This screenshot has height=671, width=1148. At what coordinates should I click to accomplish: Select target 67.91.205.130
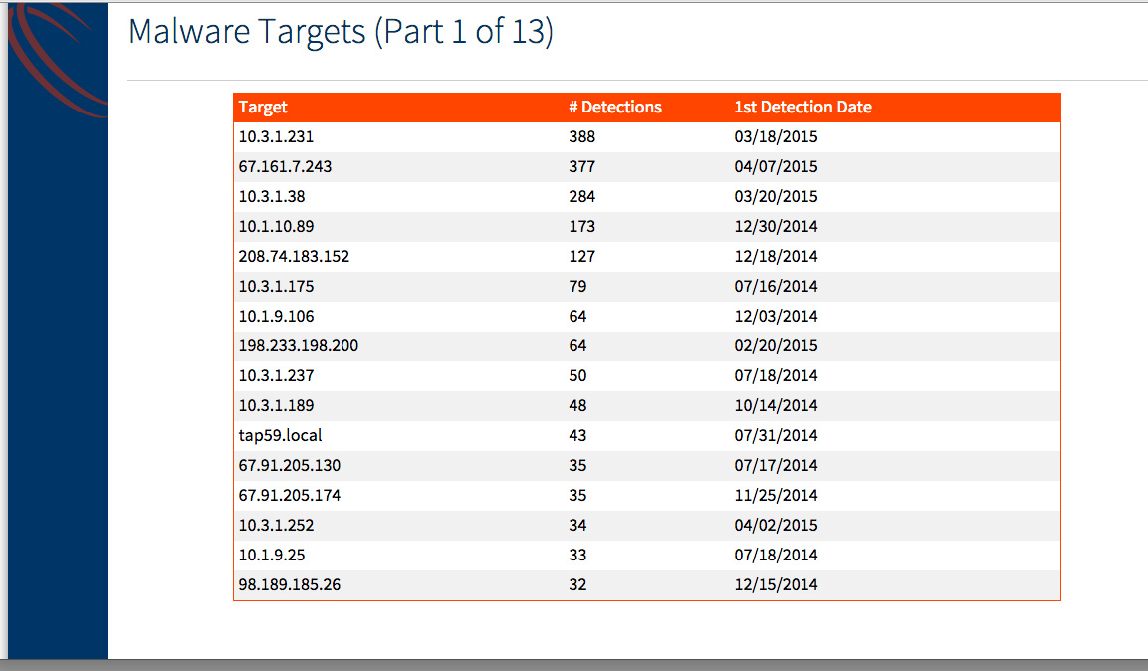coord(289,465)
